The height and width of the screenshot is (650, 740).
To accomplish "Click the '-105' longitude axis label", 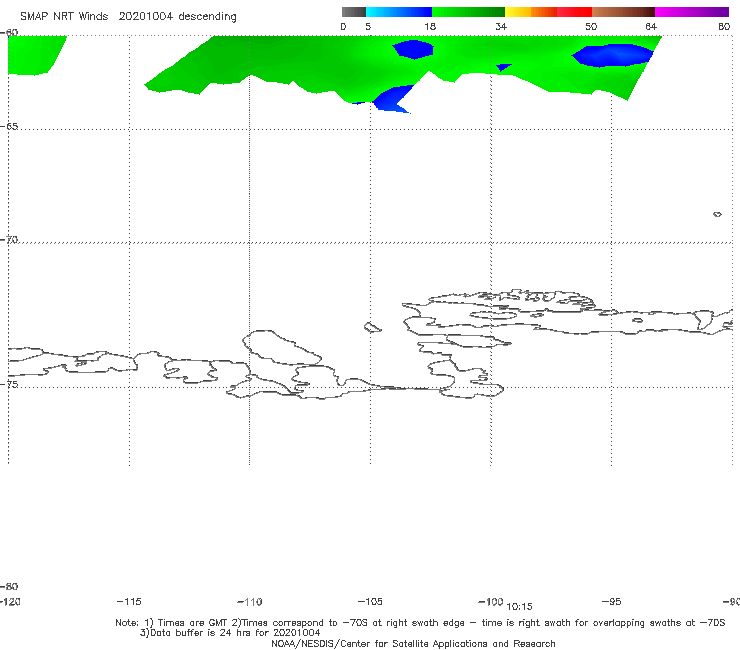I will [370, 601].
